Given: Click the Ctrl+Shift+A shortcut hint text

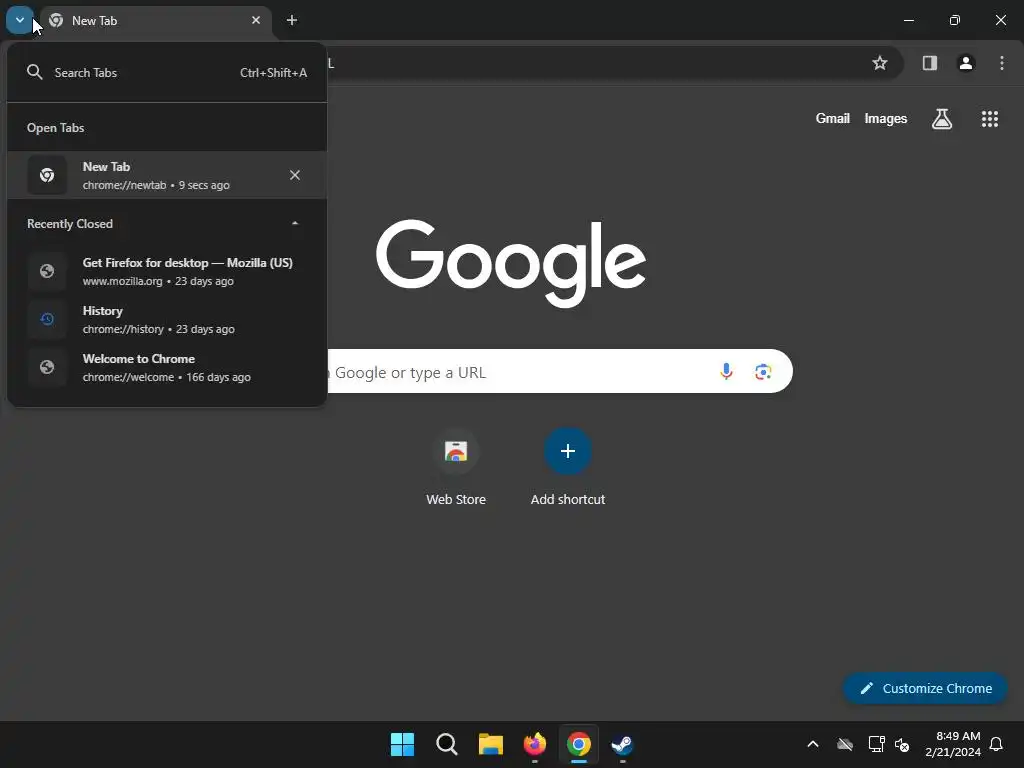Looking at the screenshot, I should tap(273, 72).
